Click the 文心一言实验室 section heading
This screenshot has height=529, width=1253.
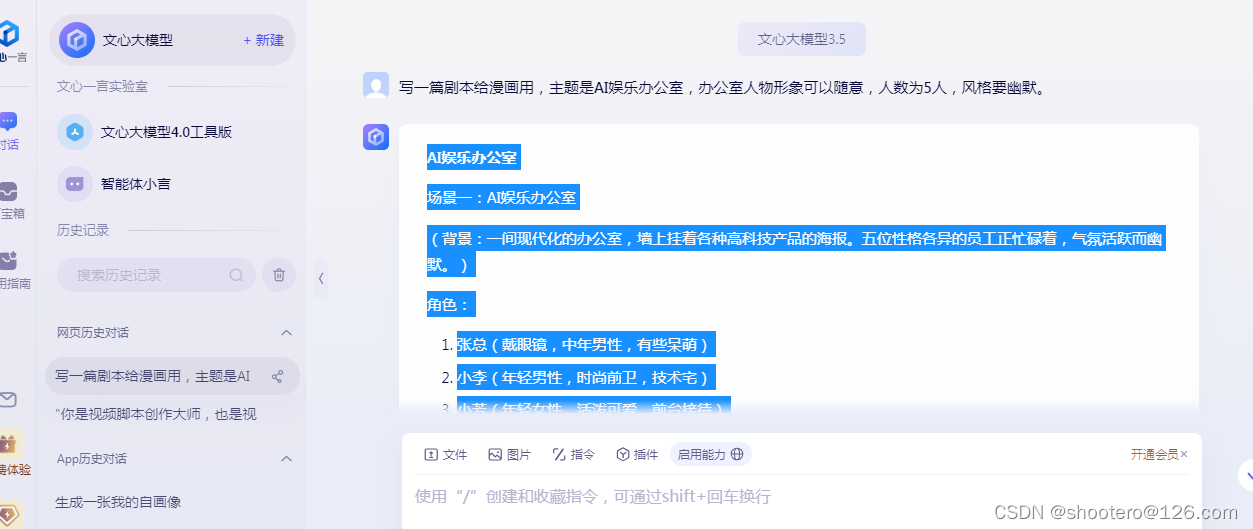(x=102, y=87)
